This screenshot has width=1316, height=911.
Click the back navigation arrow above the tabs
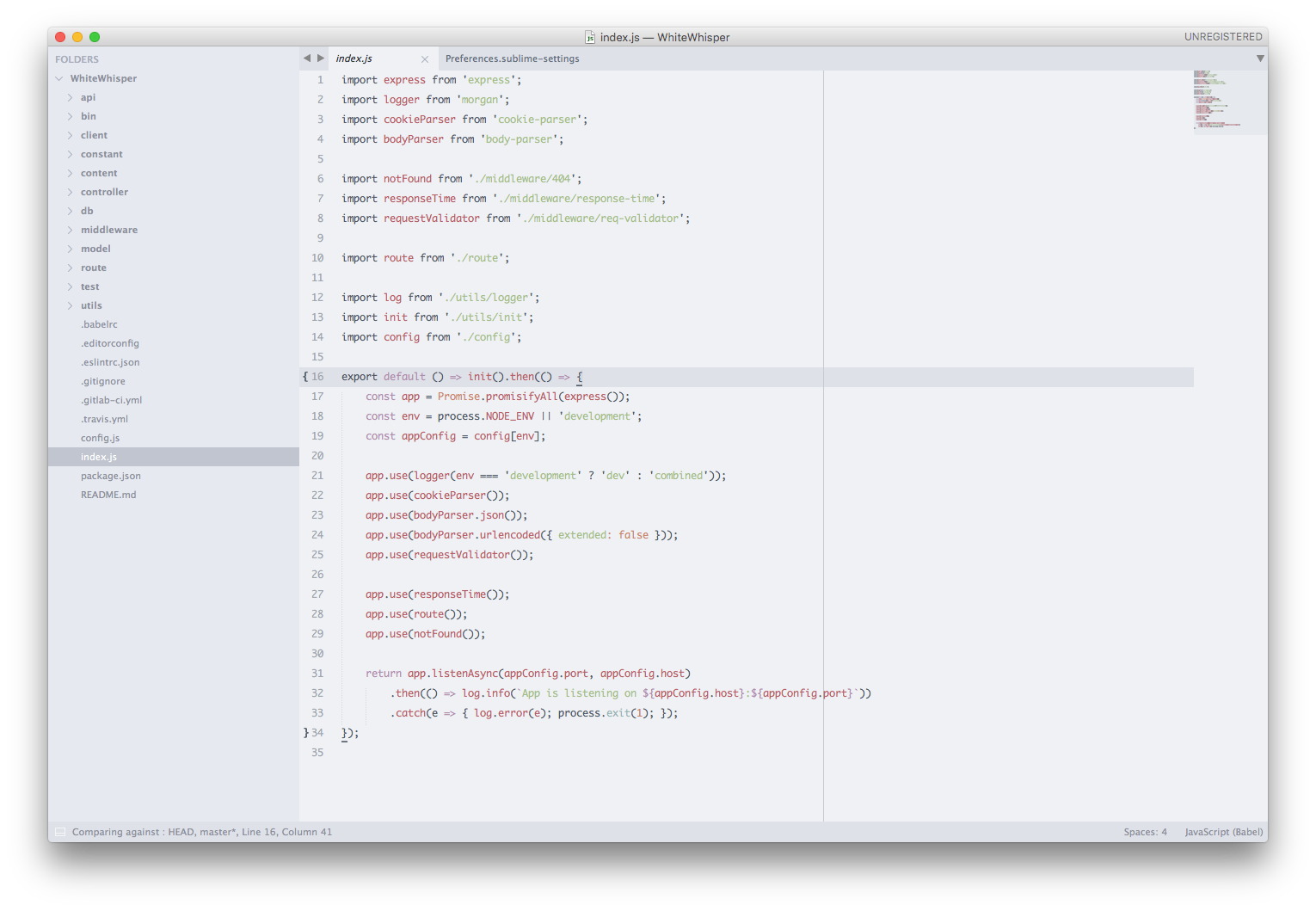[x=307, y=58]
